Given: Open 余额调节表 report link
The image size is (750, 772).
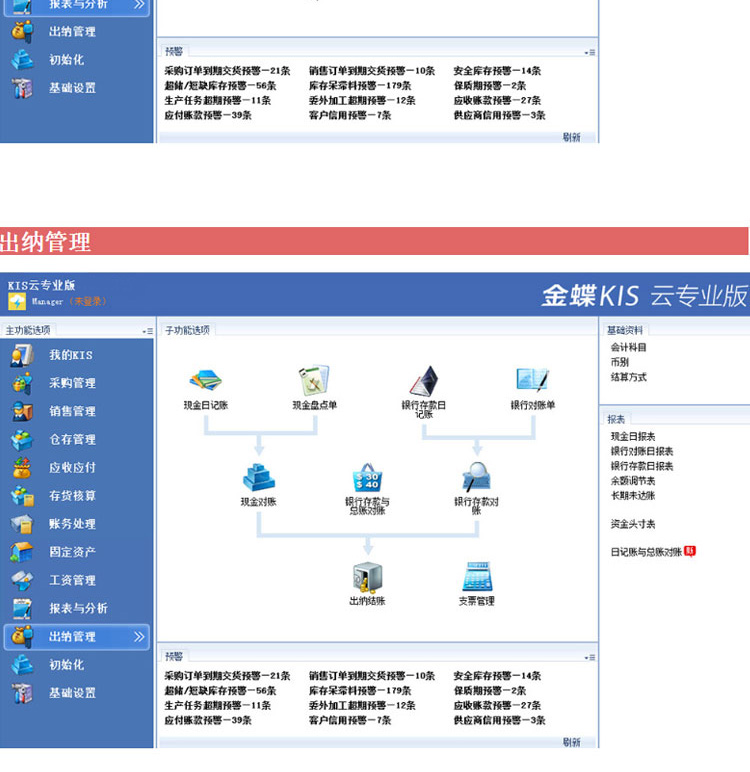Looking at the screenshot, I should tap(633, 481).
